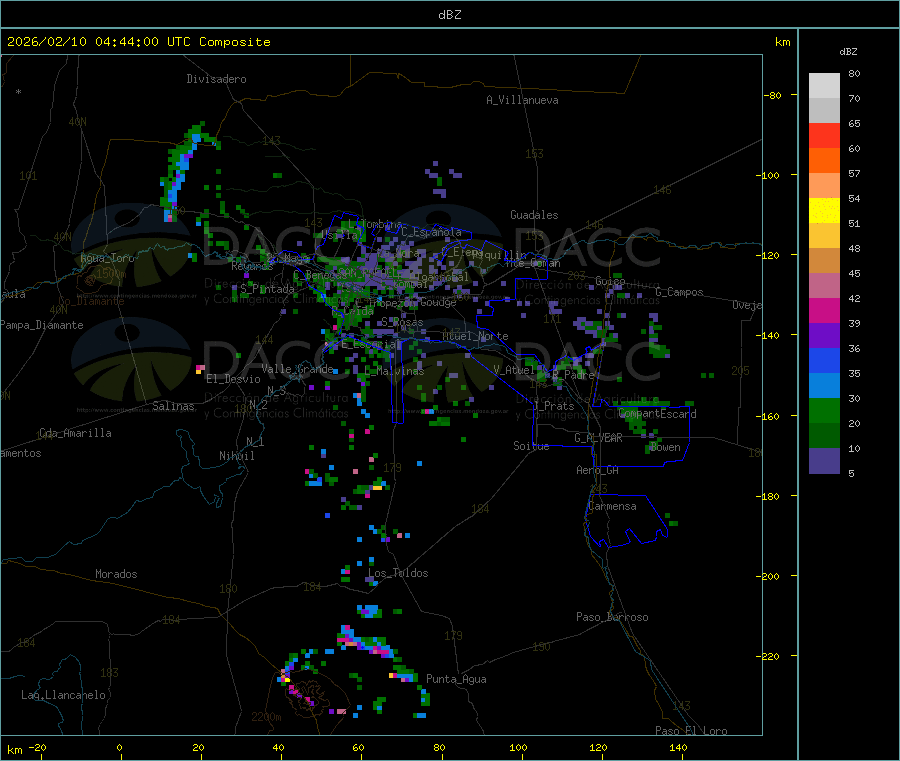Click the 'Paso_El_Loro' map label

(691, 731)
